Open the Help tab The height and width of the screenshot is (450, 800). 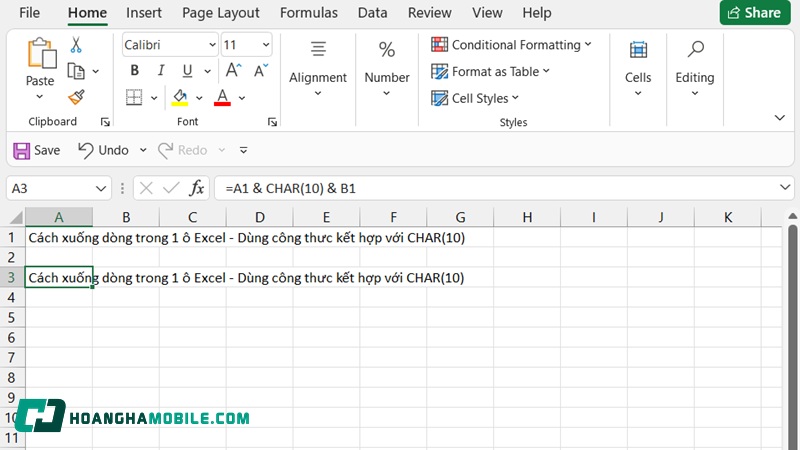click(537, 13)
